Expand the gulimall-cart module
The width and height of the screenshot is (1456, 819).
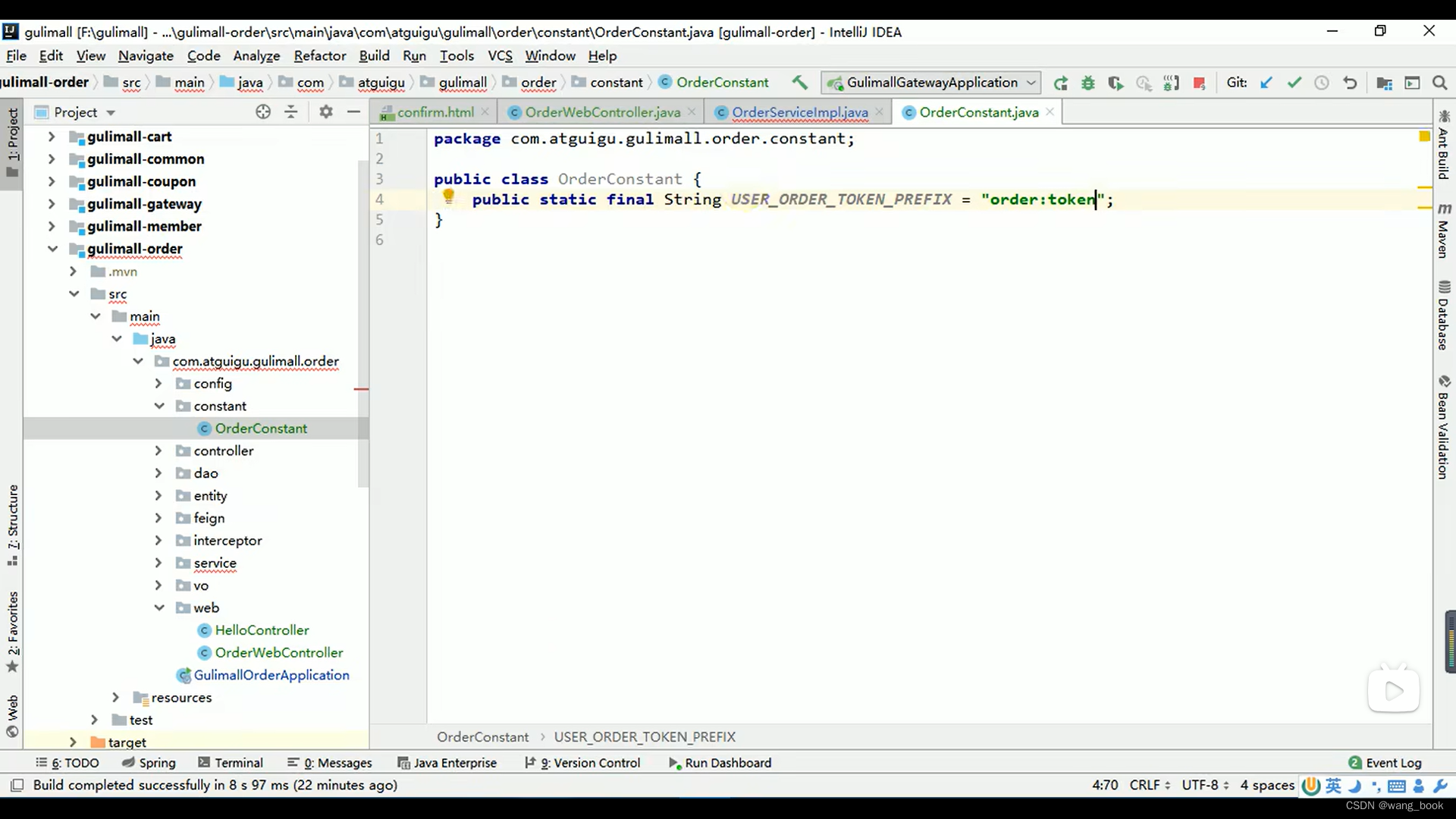point(52,136)
